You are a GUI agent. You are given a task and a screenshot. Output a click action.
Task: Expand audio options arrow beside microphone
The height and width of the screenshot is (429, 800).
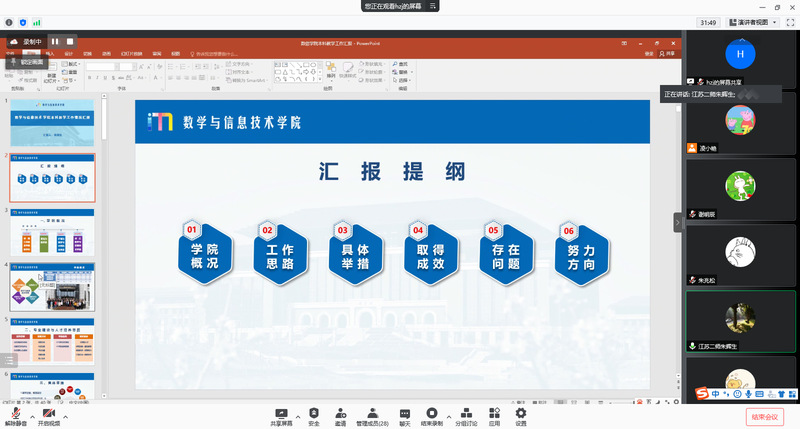[x=32, y=412]
